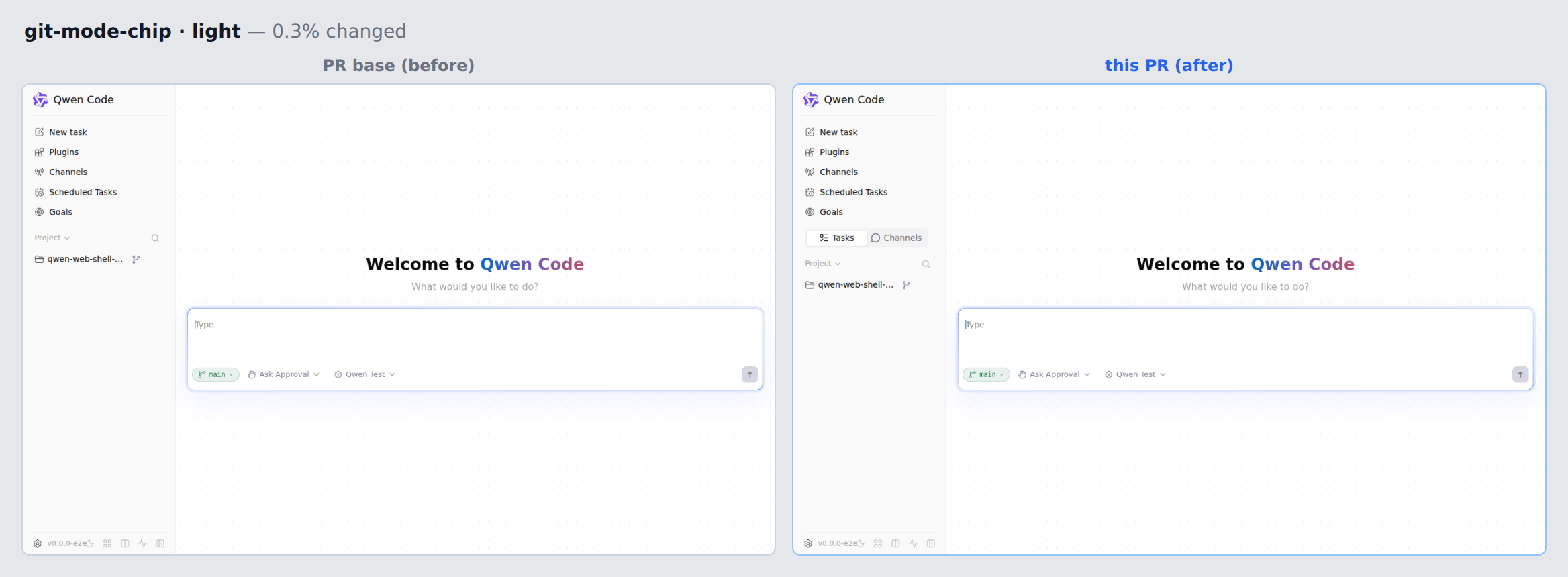Click the split-panel icon in the before footer
Viewport: 1568px width, 577px height.
(125, 543)
